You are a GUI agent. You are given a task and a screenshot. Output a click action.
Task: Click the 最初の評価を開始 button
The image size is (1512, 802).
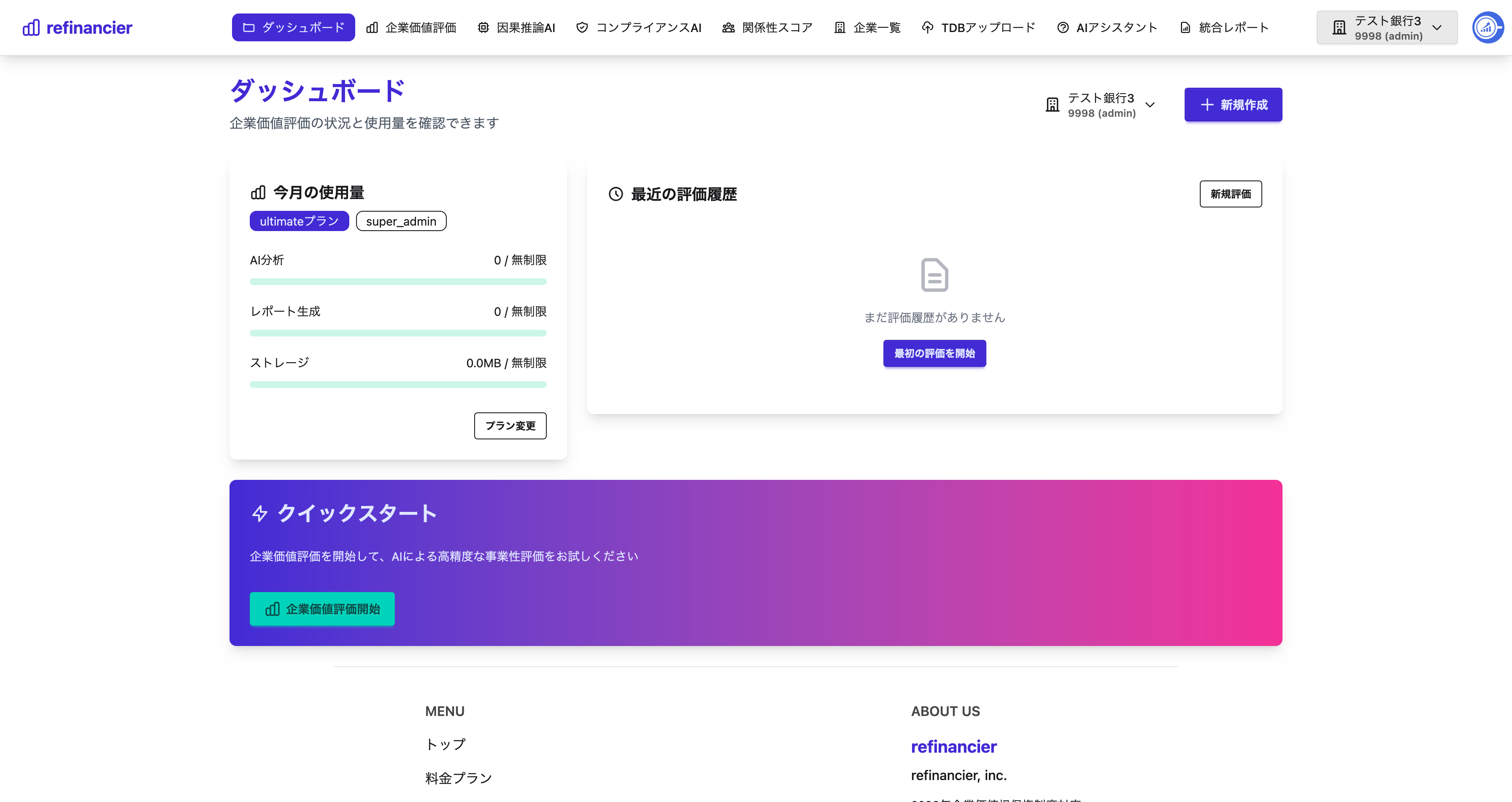pyautogui.click(x=934, y=353)
